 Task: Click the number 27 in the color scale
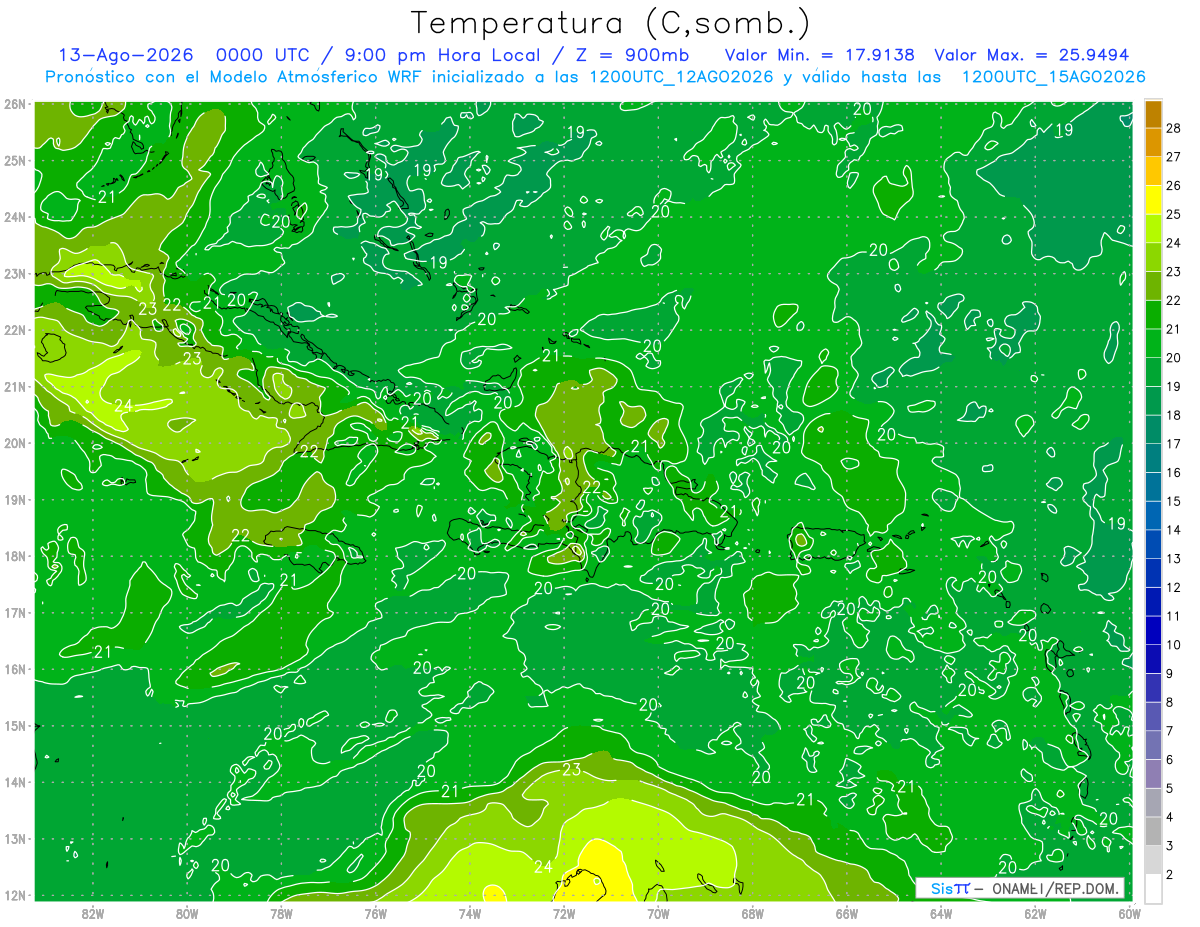pyautogui.click(x=1173, y=156)
